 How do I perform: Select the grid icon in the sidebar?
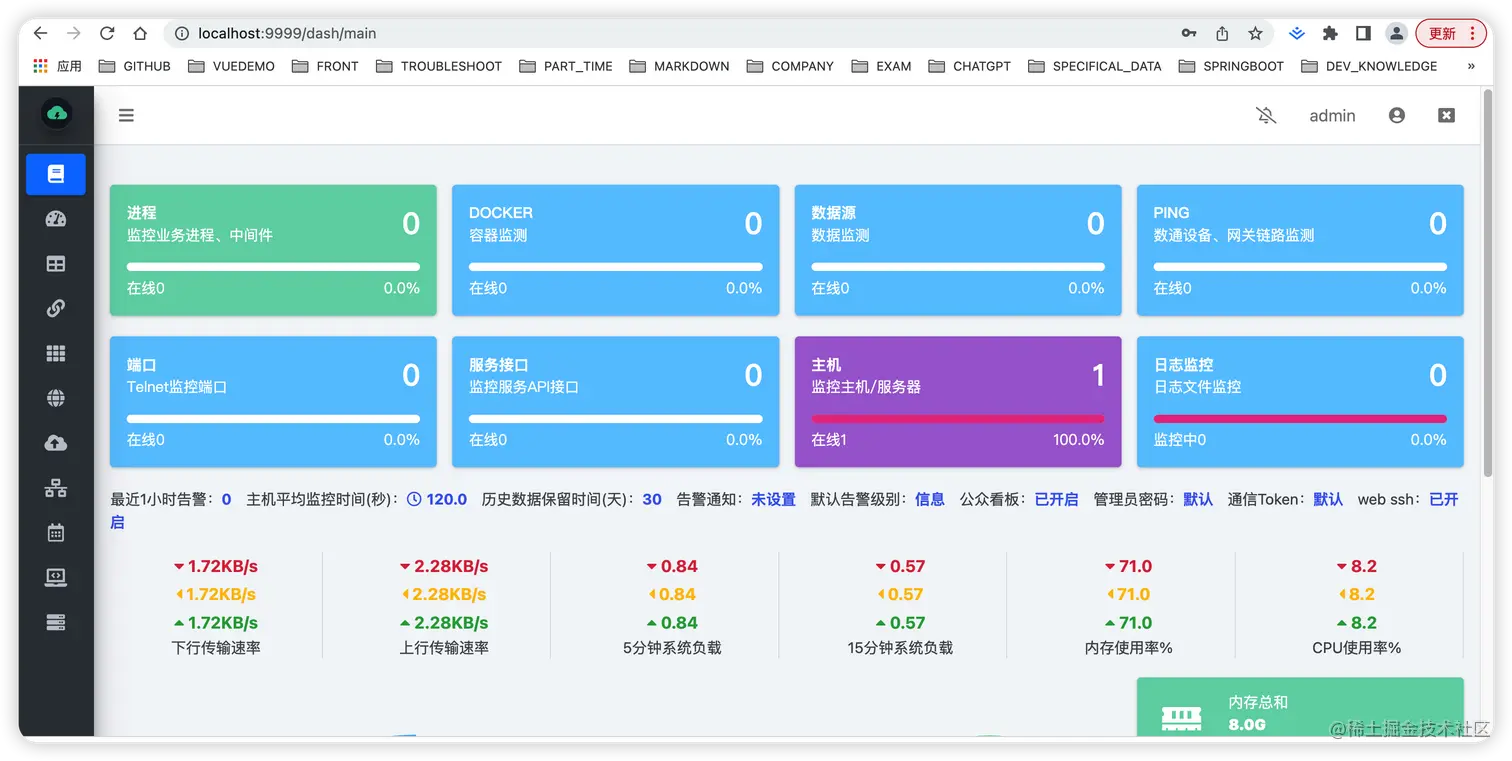pyautogui.click(x=56, y=354)
